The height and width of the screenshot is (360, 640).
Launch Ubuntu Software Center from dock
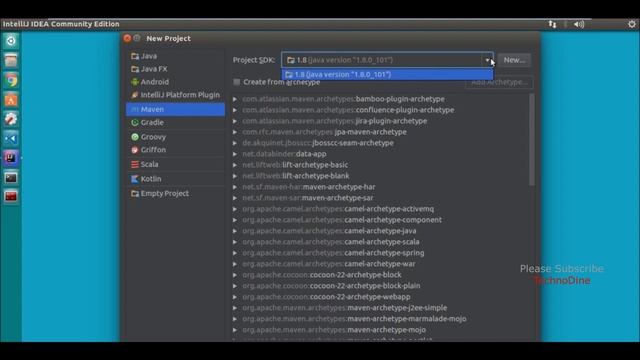(11, 100)
